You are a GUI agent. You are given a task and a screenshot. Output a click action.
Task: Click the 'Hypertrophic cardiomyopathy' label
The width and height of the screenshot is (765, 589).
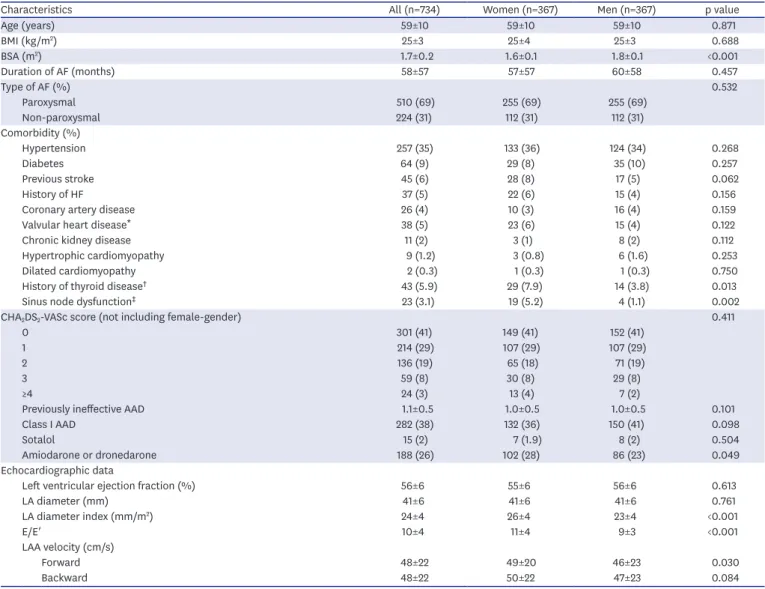(93, 256)
